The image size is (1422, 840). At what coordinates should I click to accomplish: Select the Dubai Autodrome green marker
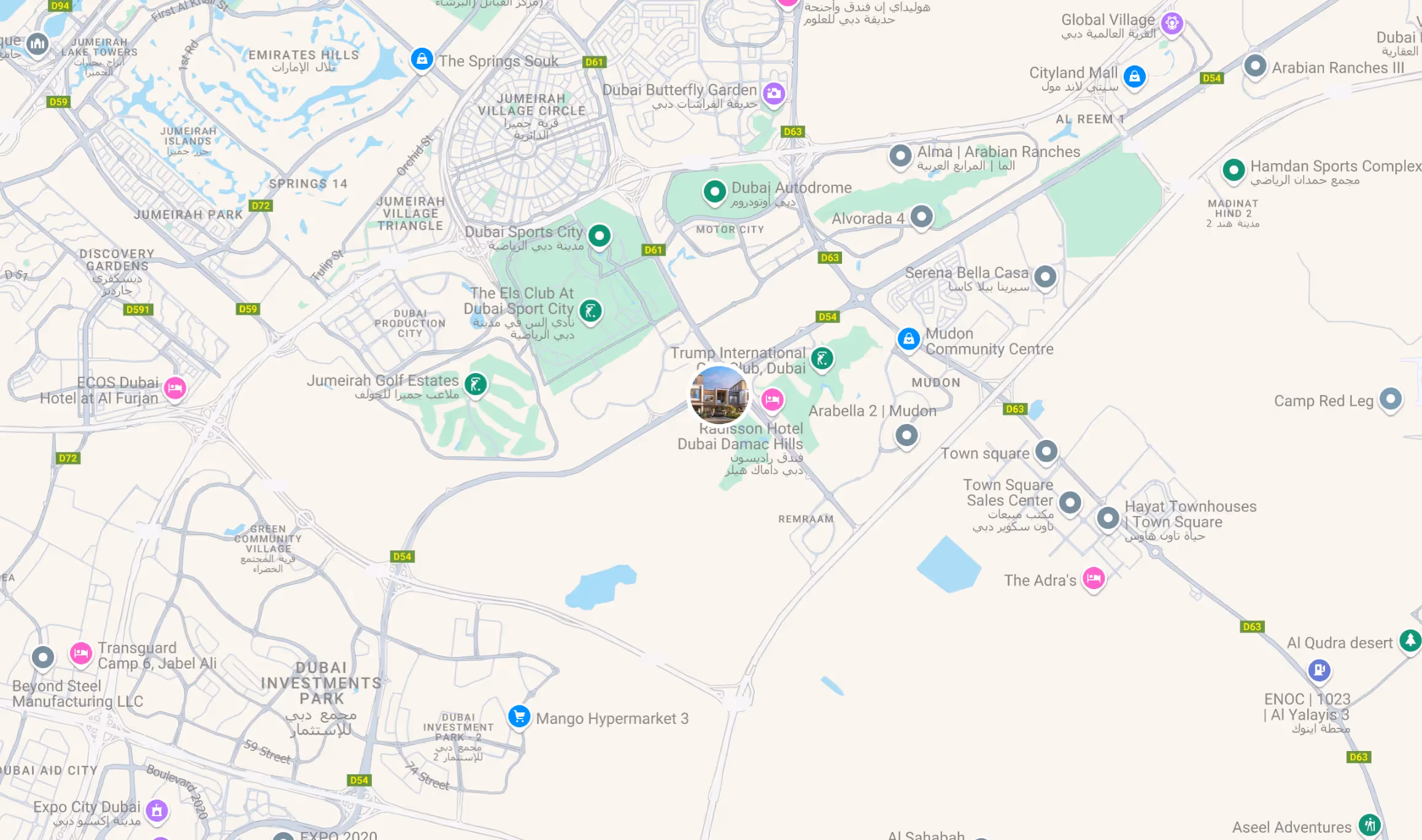(x=714, y=192)
